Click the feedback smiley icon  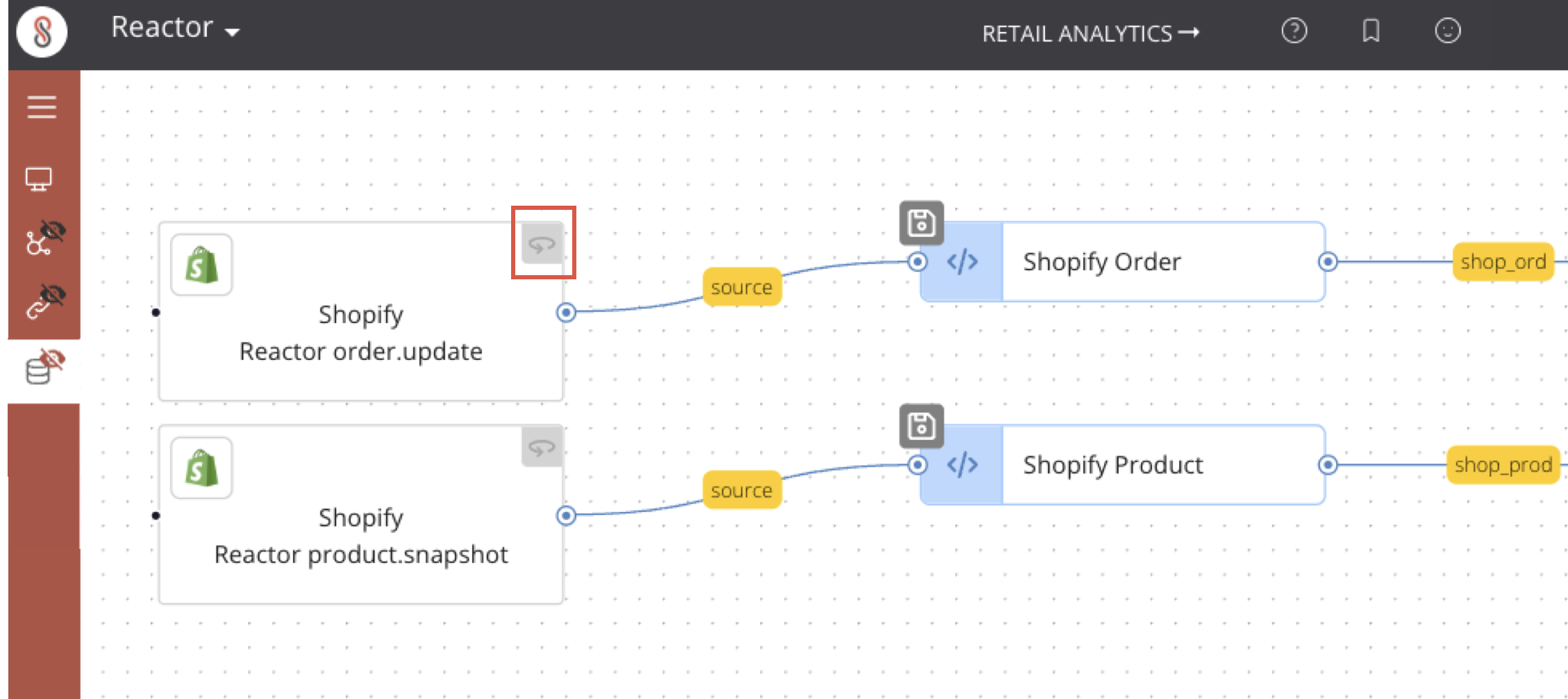click(1446, 31)
